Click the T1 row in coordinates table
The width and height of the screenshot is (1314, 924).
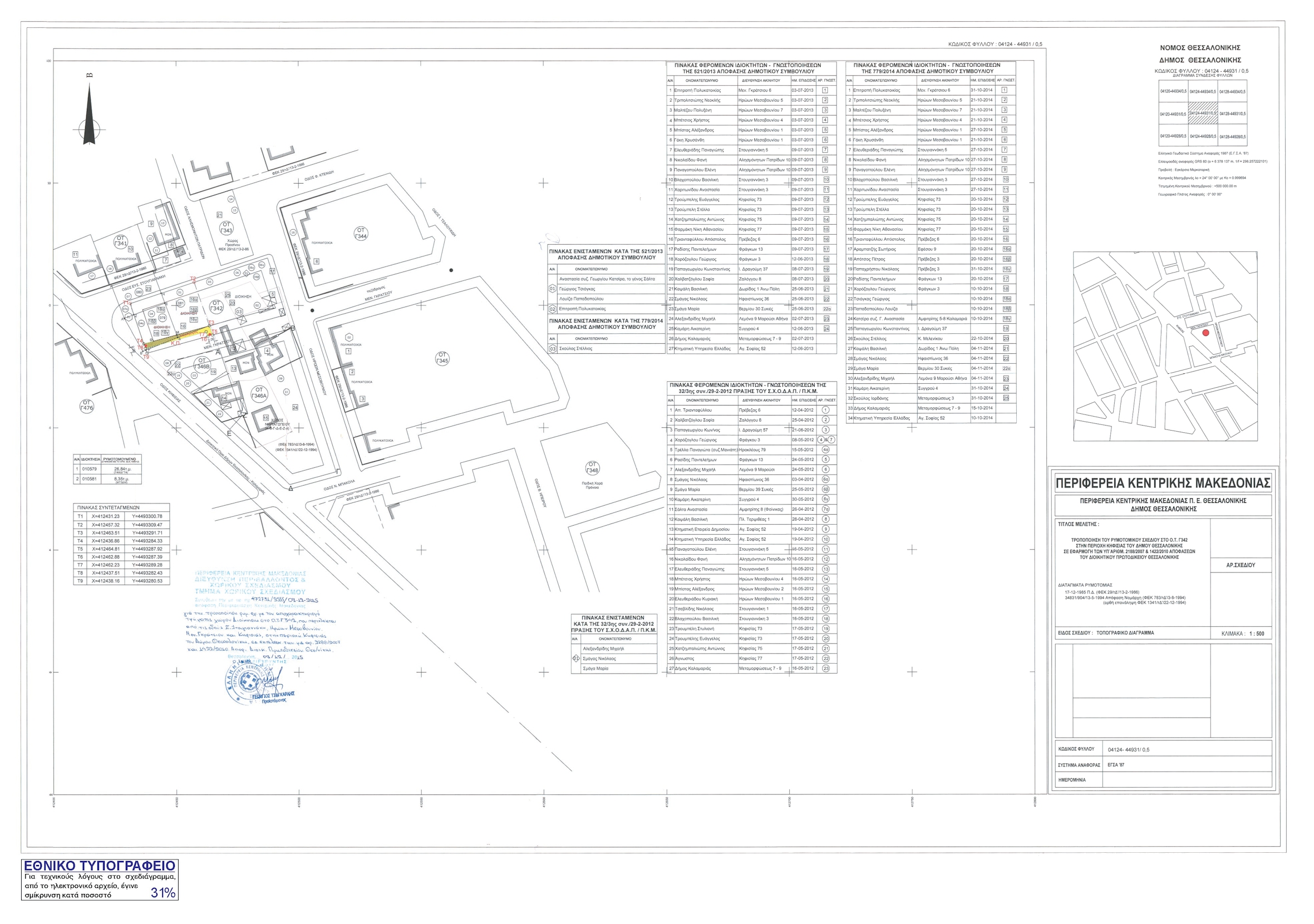click(x=121, y=516)
